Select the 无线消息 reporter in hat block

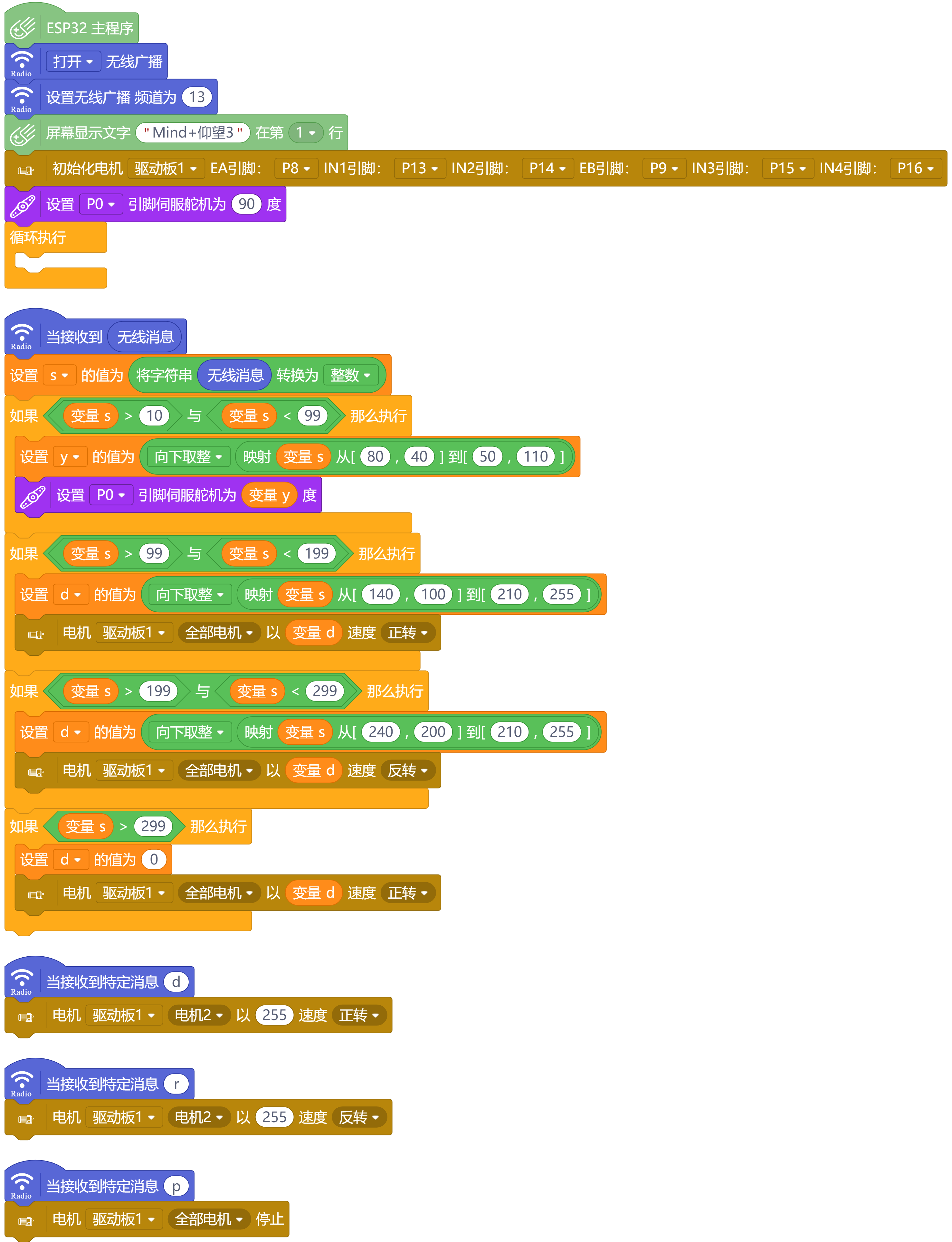click(x=145, y=337)
